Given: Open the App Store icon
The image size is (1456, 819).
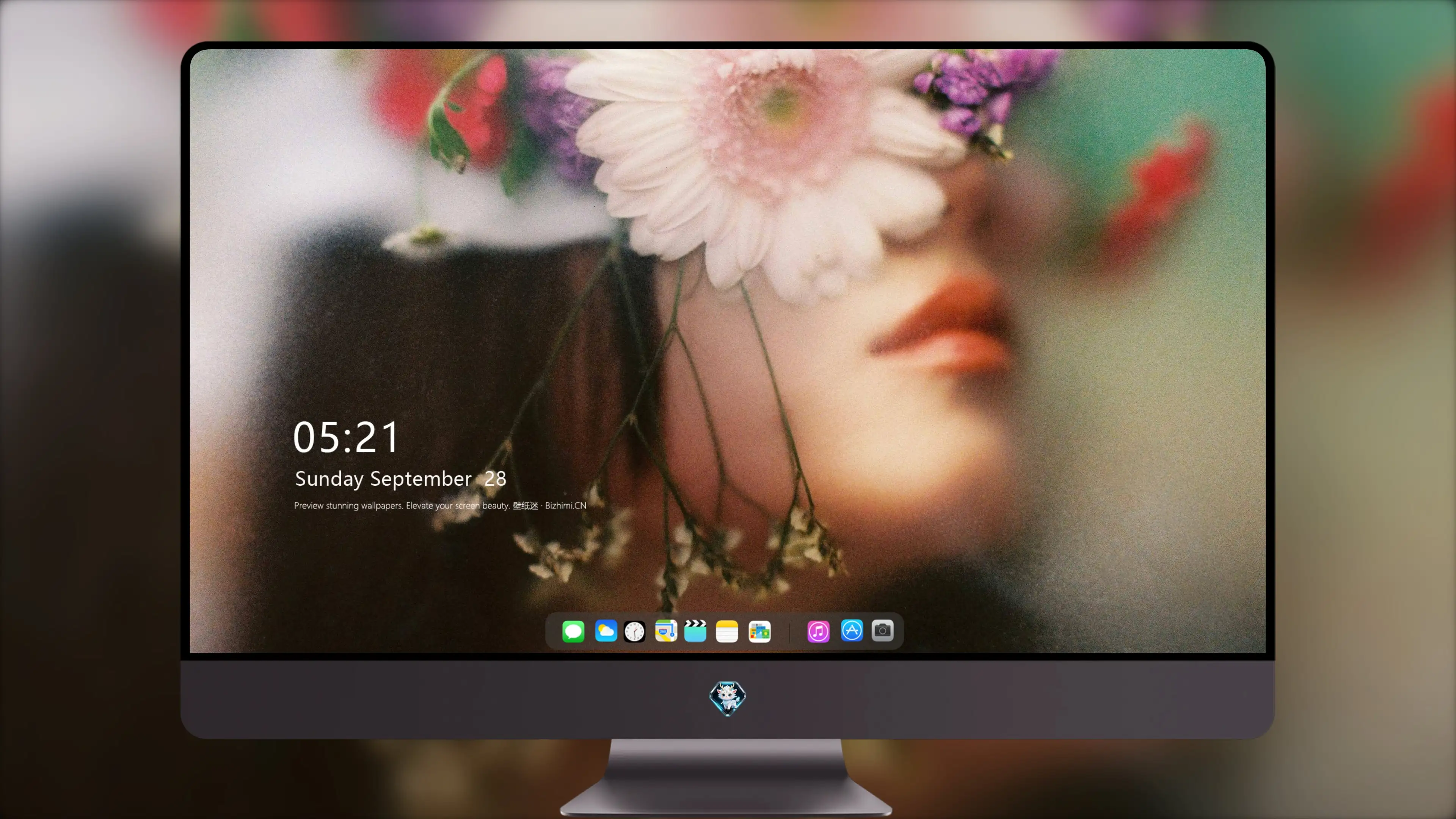Looking at the screenshot, I should pos(852,630).
